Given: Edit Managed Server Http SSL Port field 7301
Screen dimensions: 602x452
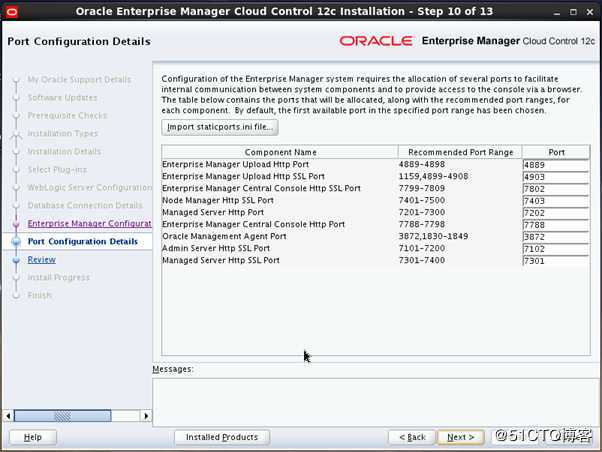Looking at the screenshot, I should pos(556,261).
